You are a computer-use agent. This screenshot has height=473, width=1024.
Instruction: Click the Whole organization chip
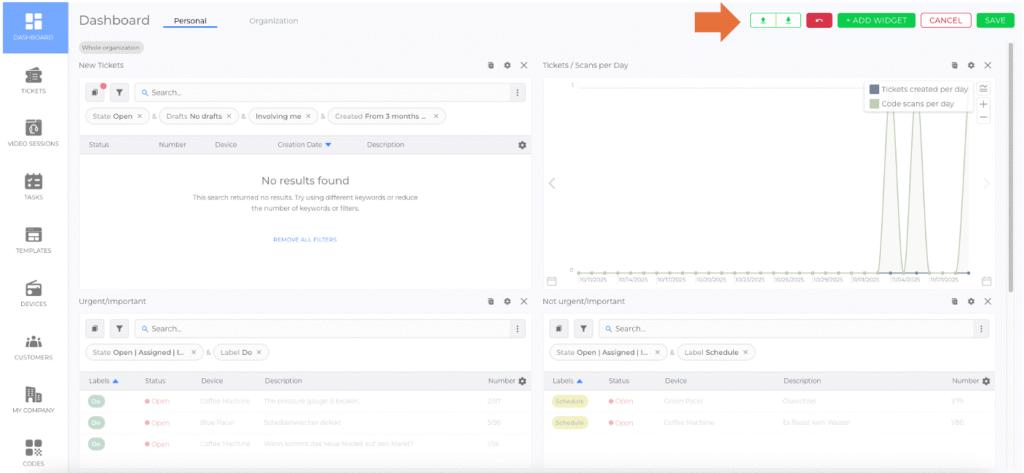click(x=112, y=48)
